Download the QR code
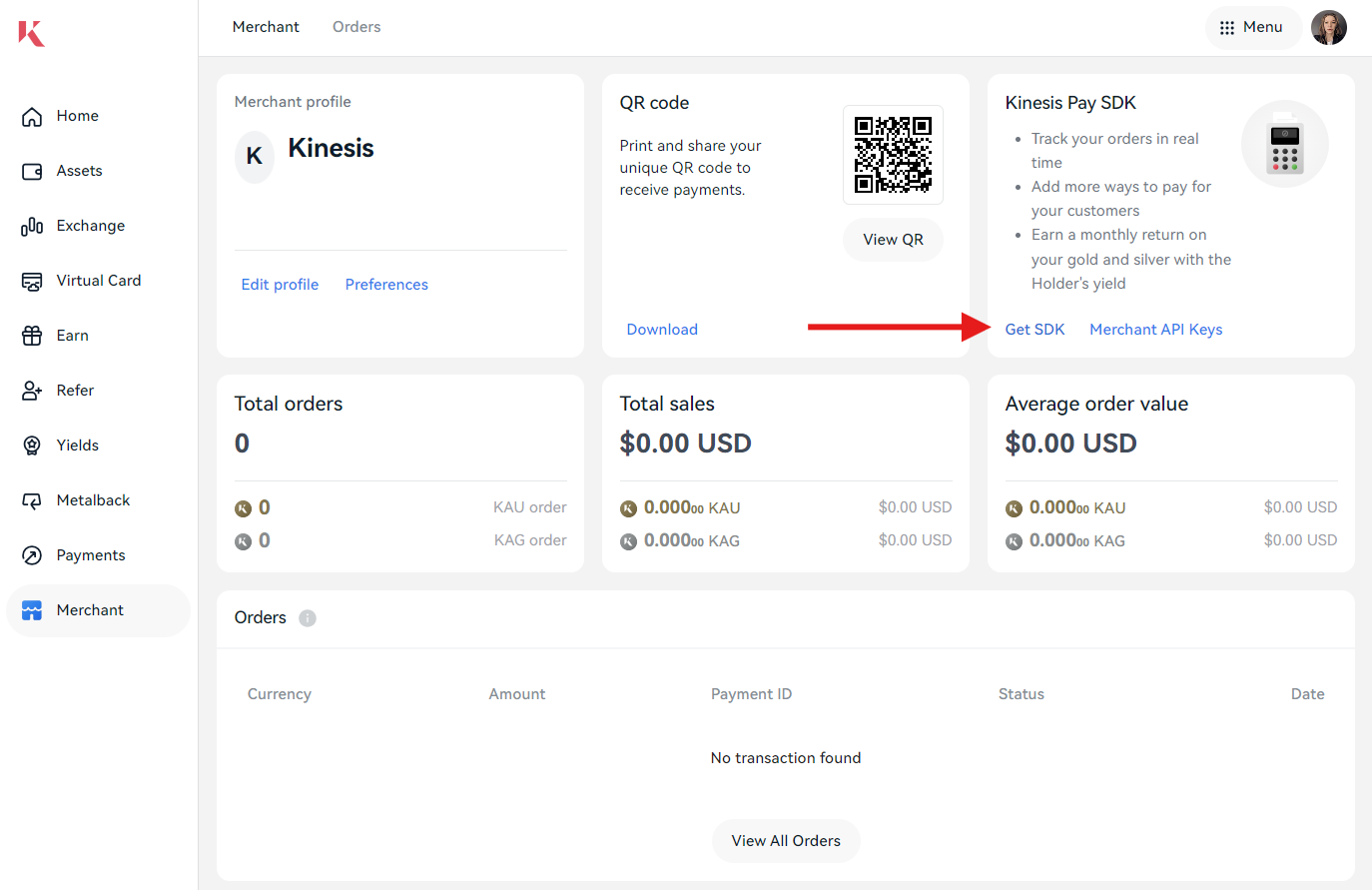 (662, 330)
